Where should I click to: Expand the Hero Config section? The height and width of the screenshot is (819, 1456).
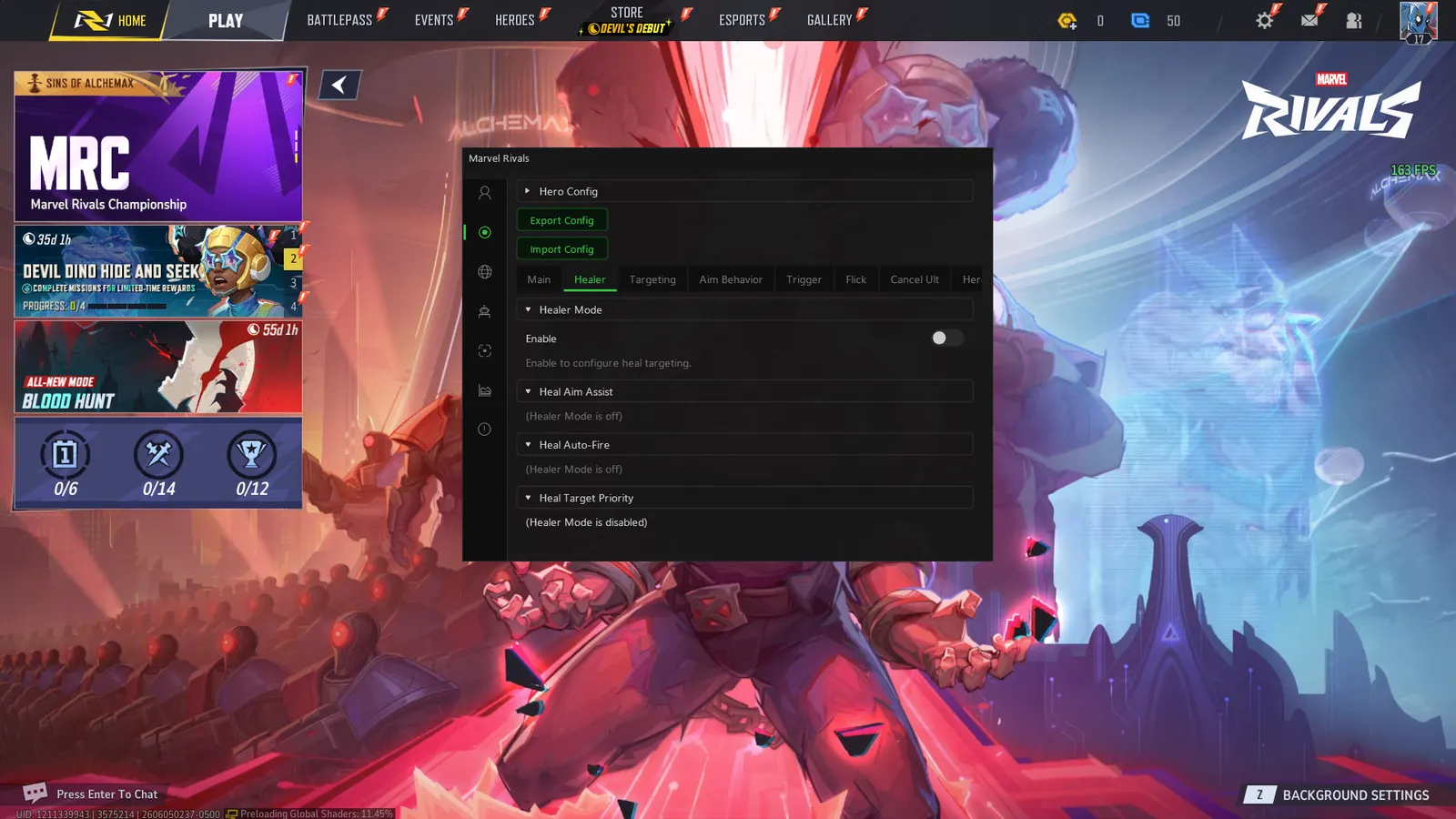(744, 191)
